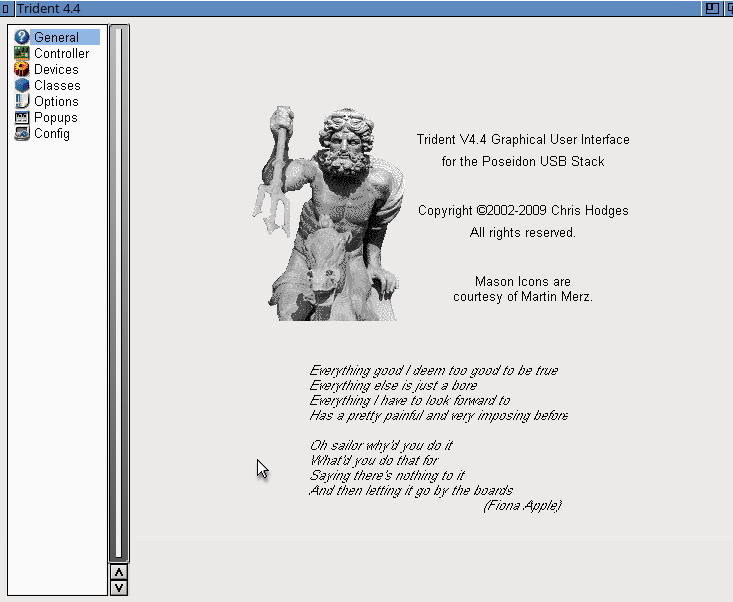Viewport: 733px width, 602px height.
Task: Click the scroll down arrow button
Action: 119,588
